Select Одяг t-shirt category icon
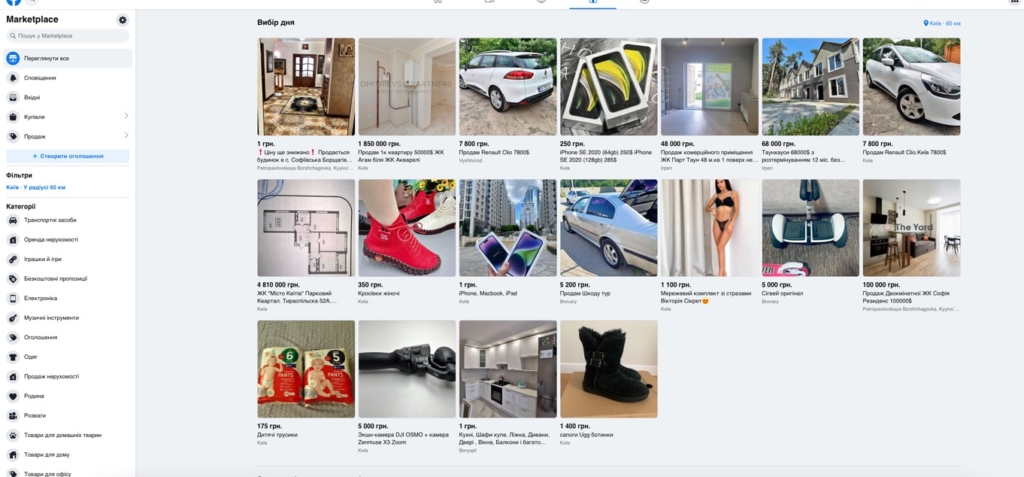Image resolution: width=1024 pixels, height=477 pixels. coord(12,357)
